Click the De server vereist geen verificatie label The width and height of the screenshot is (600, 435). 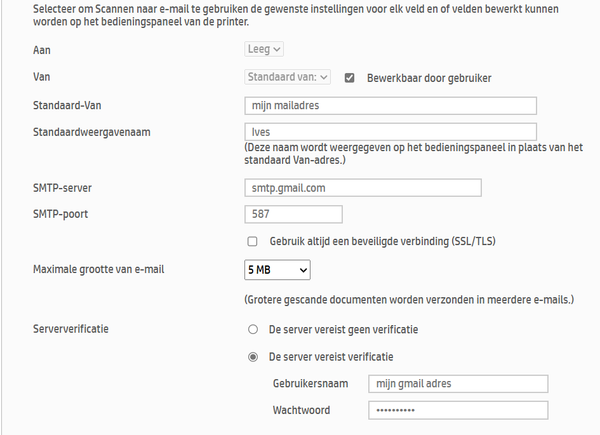pyautogui.click(x=343, y=329)
